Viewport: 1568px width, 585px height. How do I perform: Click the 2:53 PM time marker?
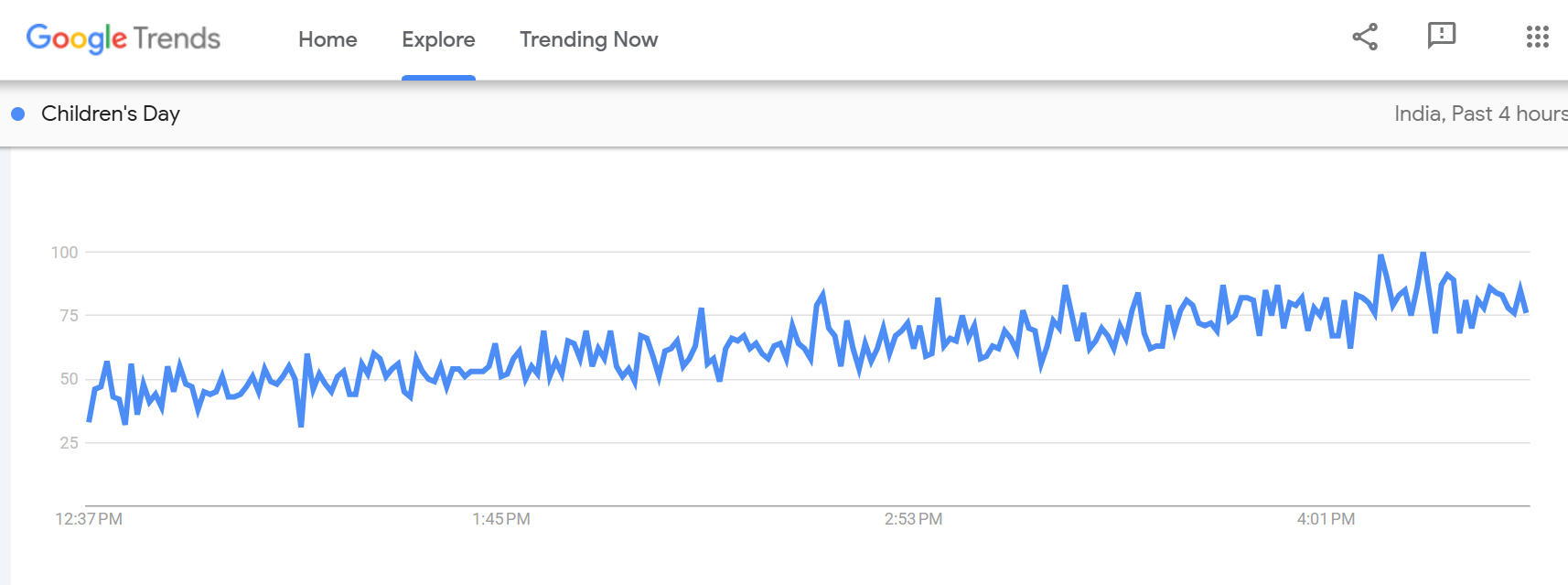coord(913,519)
